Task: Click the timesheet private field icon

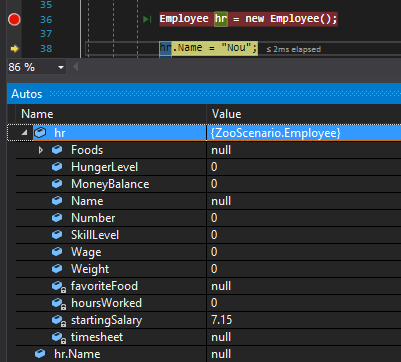Action: [59, 337]
